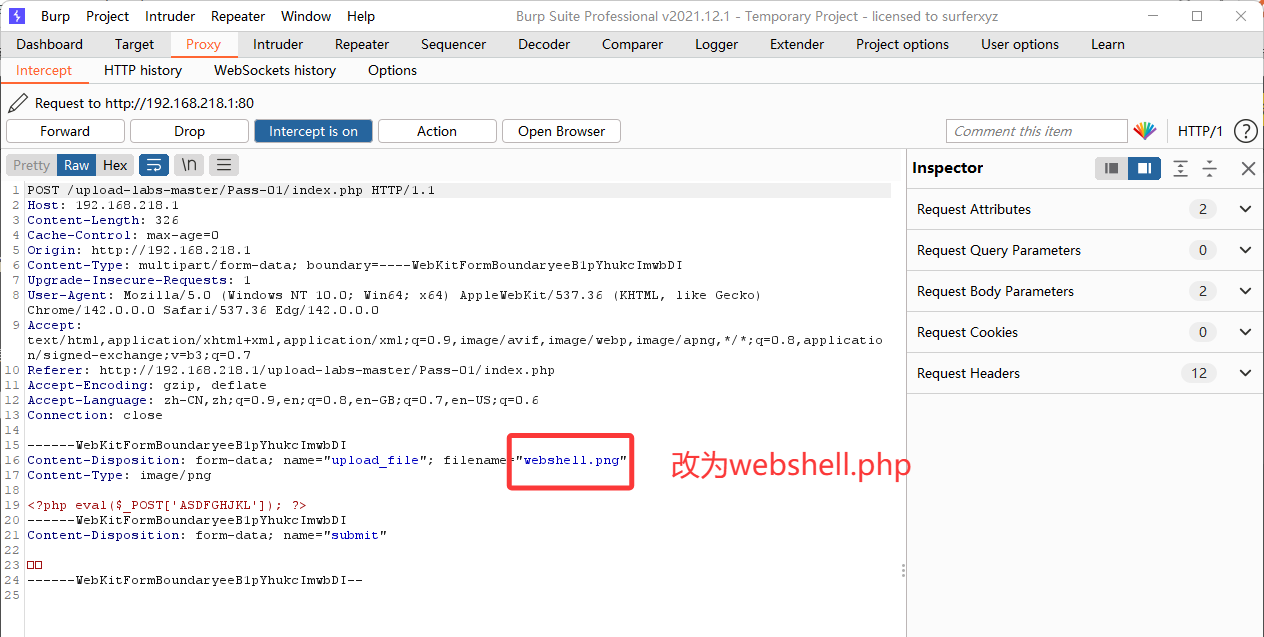This screenshot has width=1264, height=637.
Task: Expand the Request Attributes section
Action: [x=1245, y=209]
